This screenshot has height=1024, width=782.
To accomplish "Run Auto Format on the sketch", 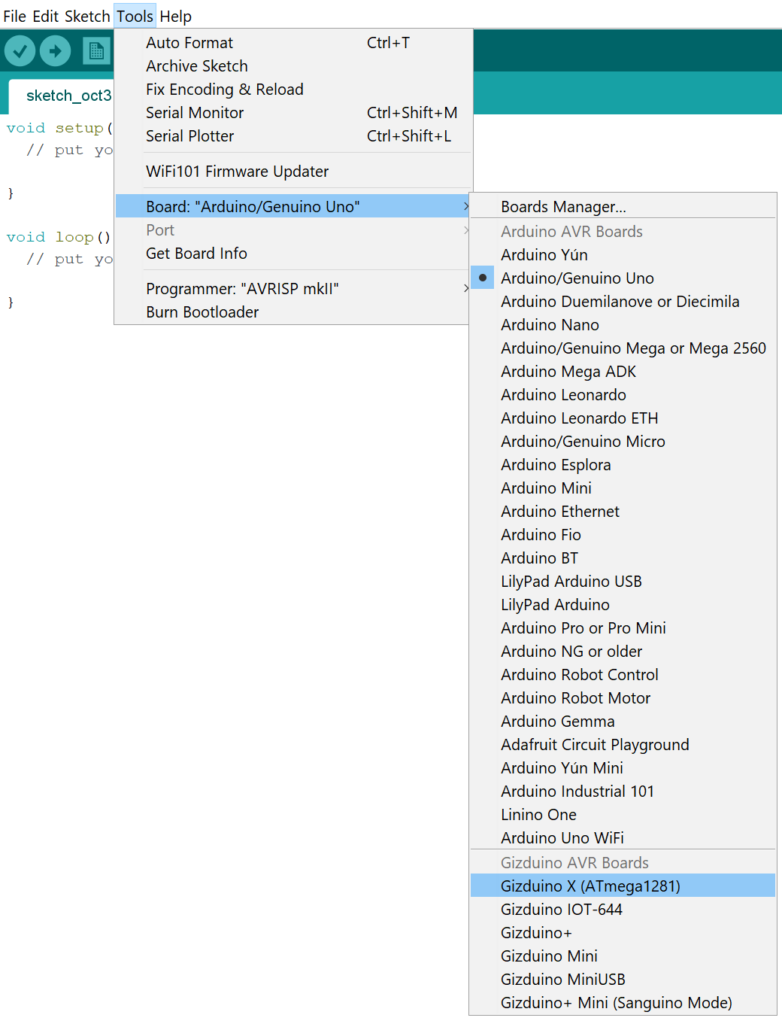I will [189, 42].
